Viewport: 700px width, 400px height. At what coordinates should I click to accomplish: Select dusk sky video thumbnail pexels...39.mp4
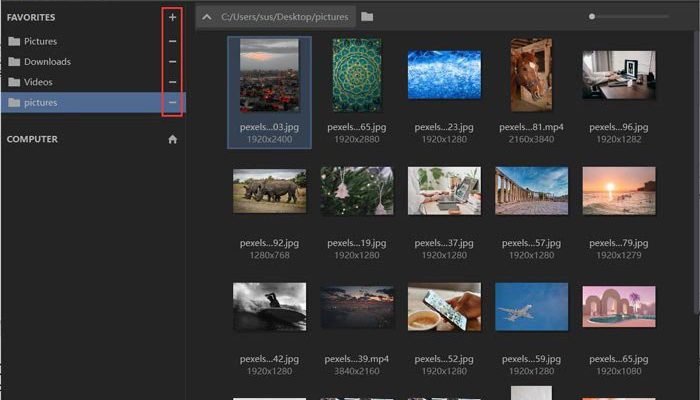357,307
